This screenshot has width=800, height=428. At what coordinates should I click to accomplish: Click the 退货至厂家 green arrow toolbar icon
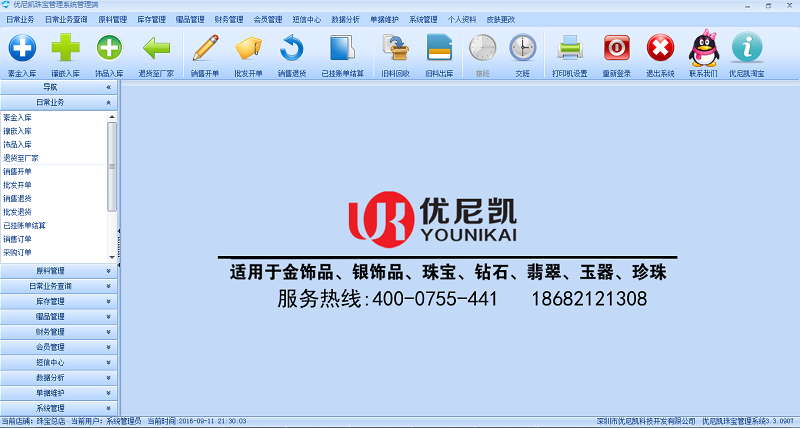click(156, 48)
